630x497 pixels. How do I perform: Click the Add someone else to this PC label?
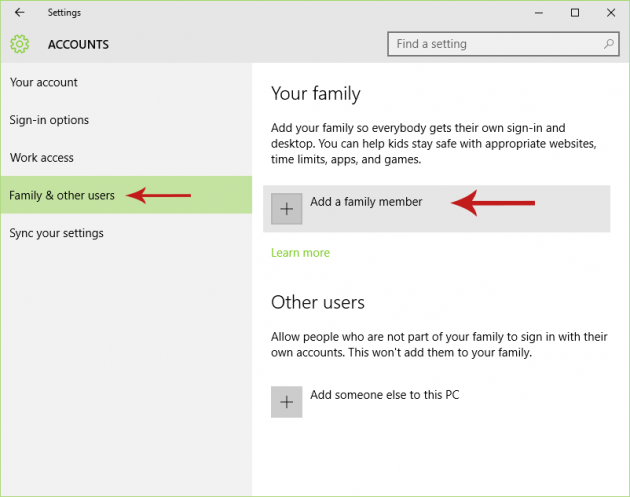point(385,395)
